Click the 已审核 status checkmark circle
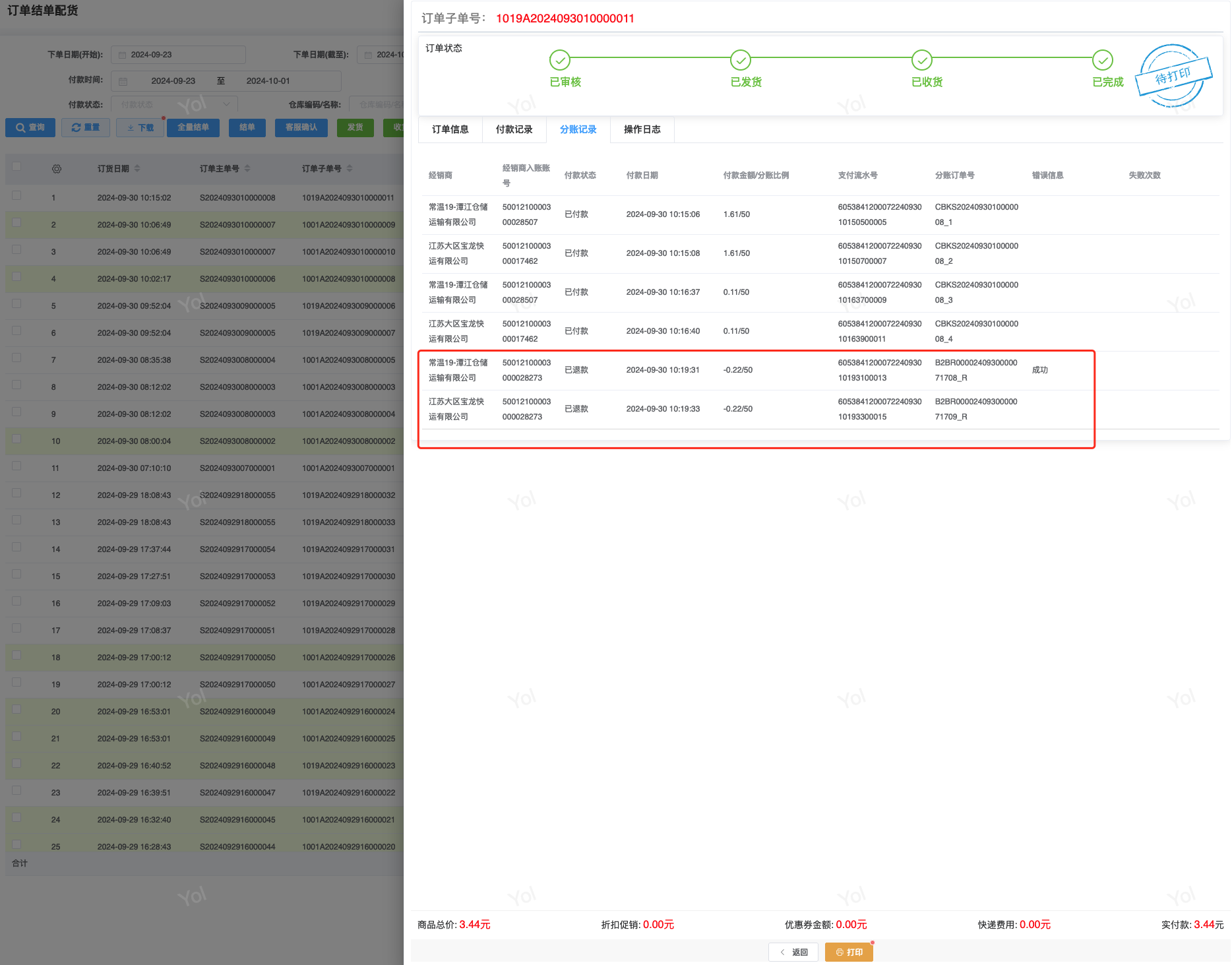 click(x=559, y=60)
